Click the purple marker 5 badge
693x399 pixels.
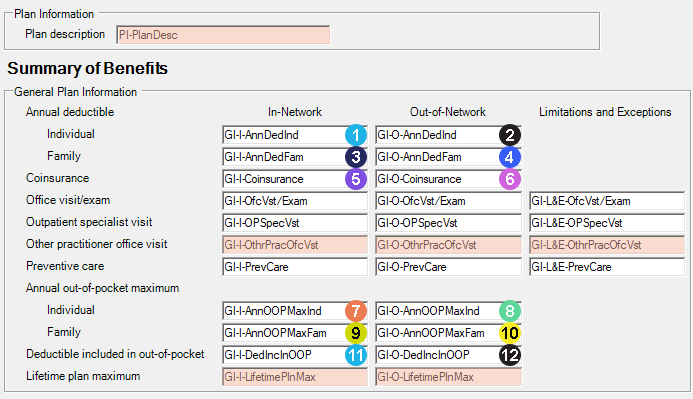pyautogui.click(x=356, y=179)
